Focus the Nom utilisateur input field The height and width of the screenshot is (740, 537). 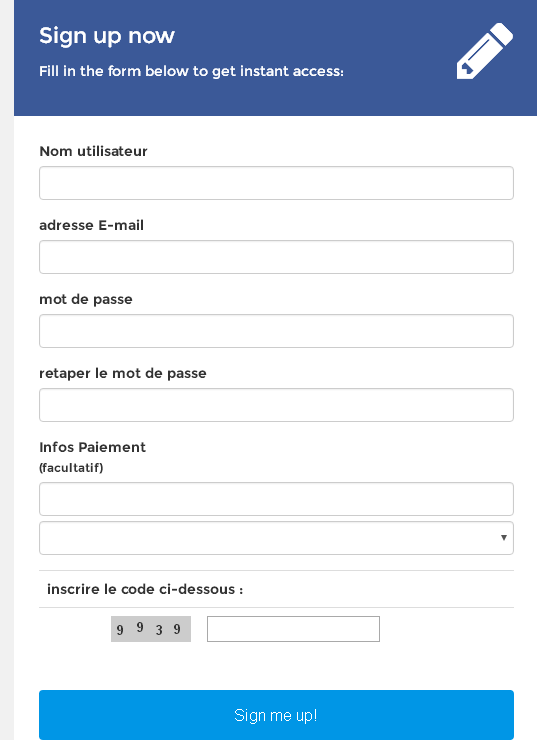point(276,183)
